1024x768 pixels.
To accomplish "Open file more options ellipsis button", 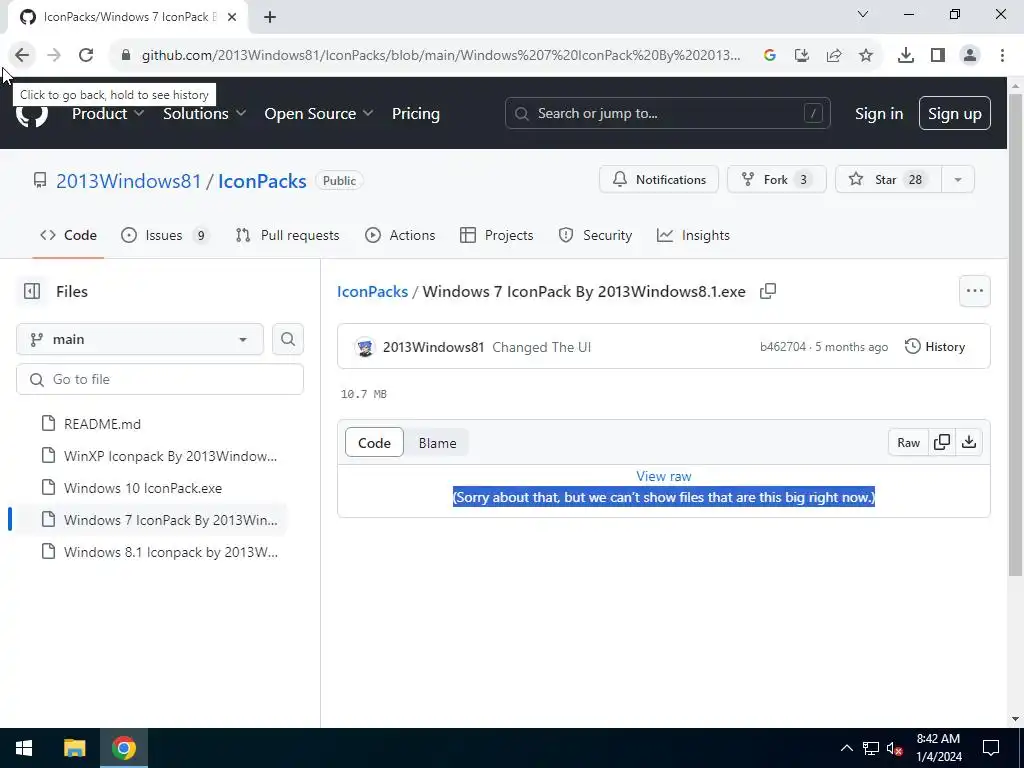I will [975, 291].
